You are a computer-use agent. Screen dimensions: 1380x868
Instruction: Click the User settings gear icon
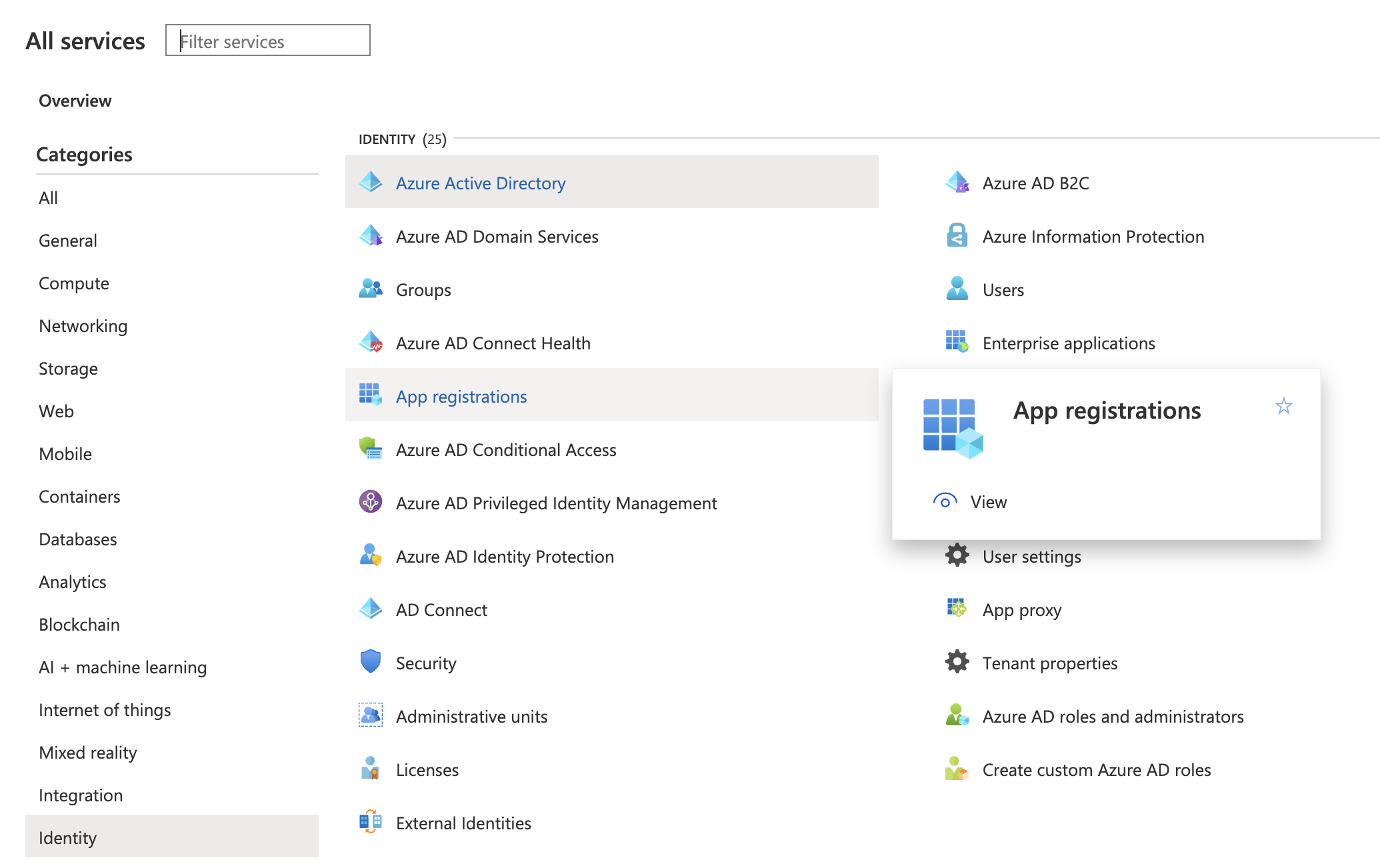click(957, 555)
